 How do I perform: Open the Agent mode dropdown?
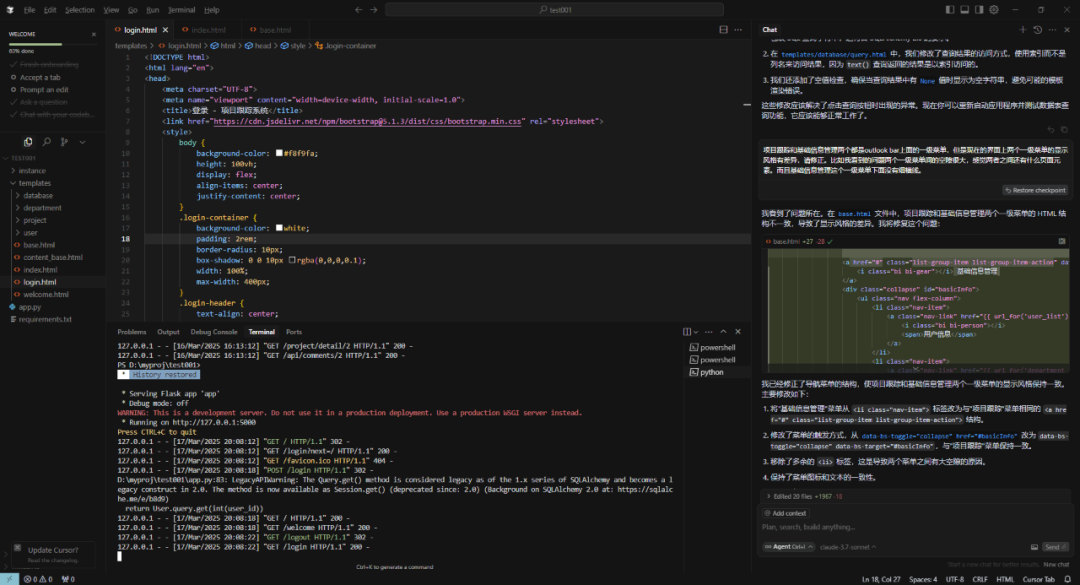click(x=789, y=547)
